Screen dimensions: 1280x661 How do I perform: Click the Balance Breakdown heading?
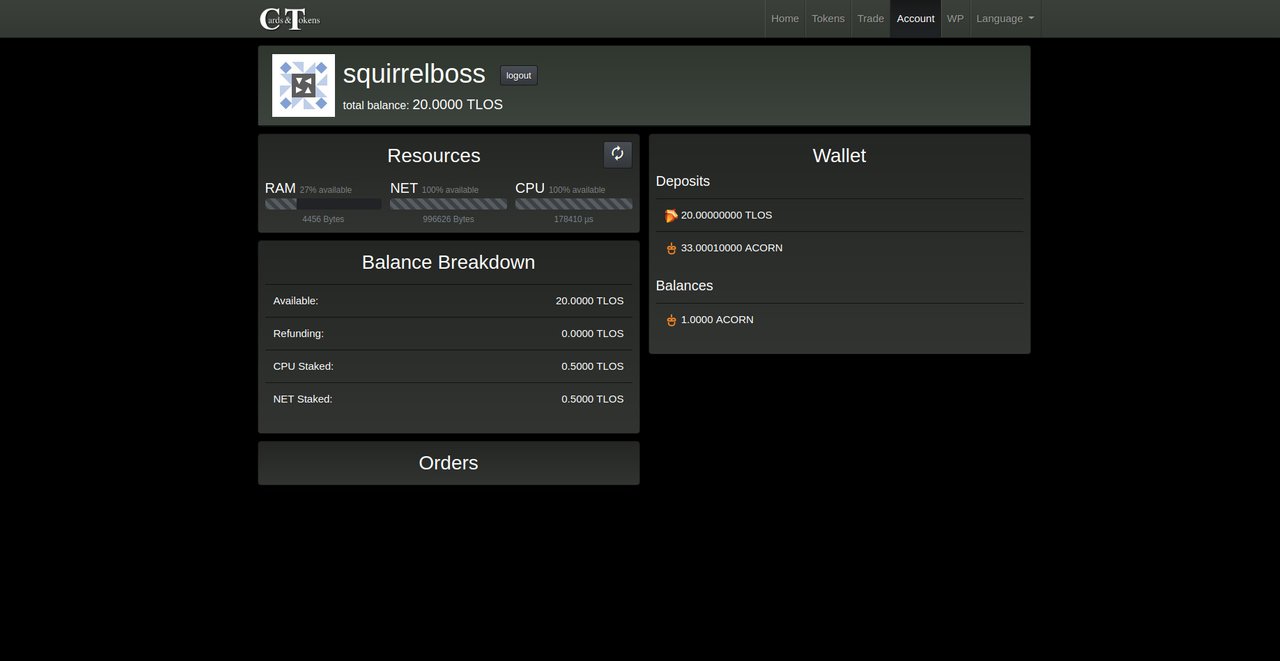(x=448, y=262)
